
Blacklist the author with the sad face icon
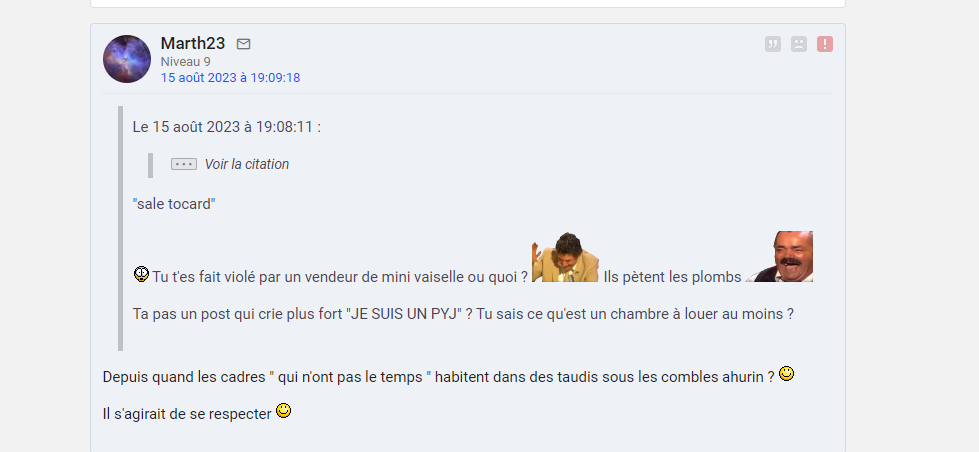click(799, 44)
